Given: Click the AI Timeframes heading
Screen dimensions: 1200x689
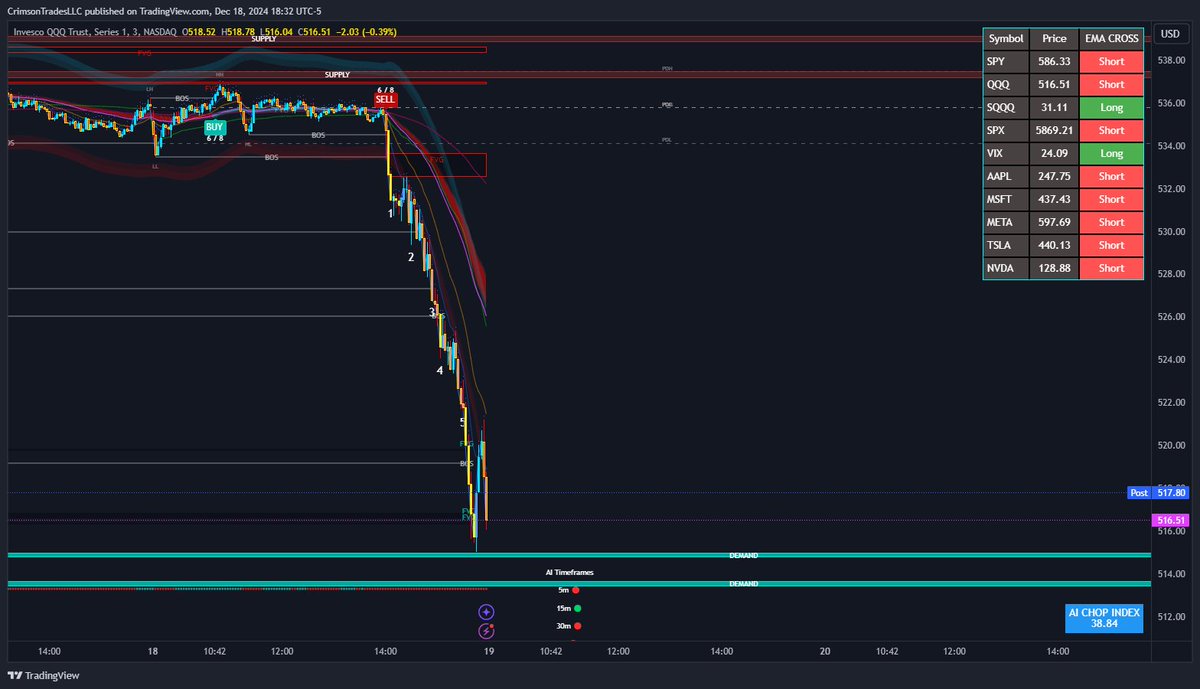Looking at the screenshot, I should [569, 572].
